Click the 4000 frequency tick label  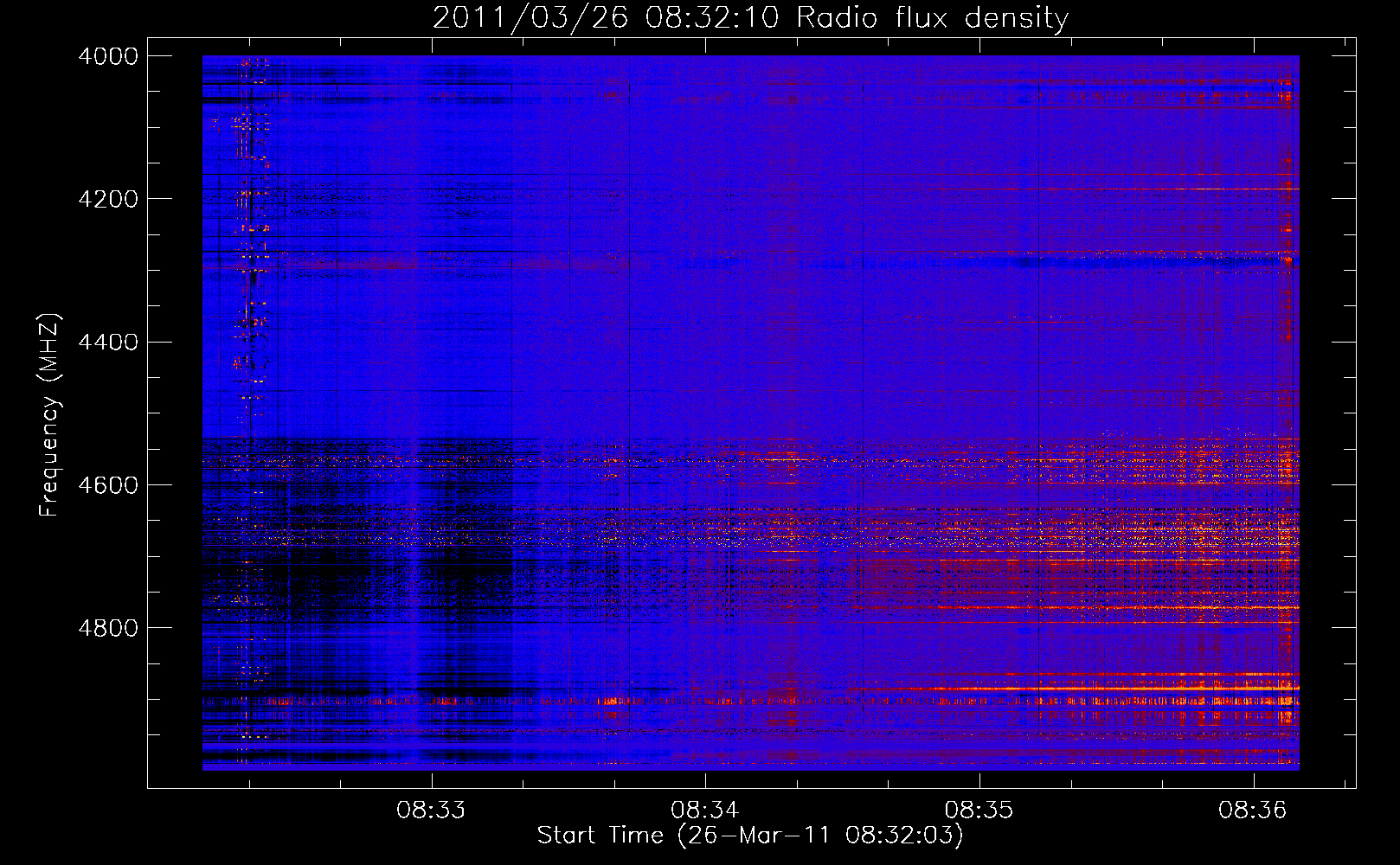click(108, 56)
